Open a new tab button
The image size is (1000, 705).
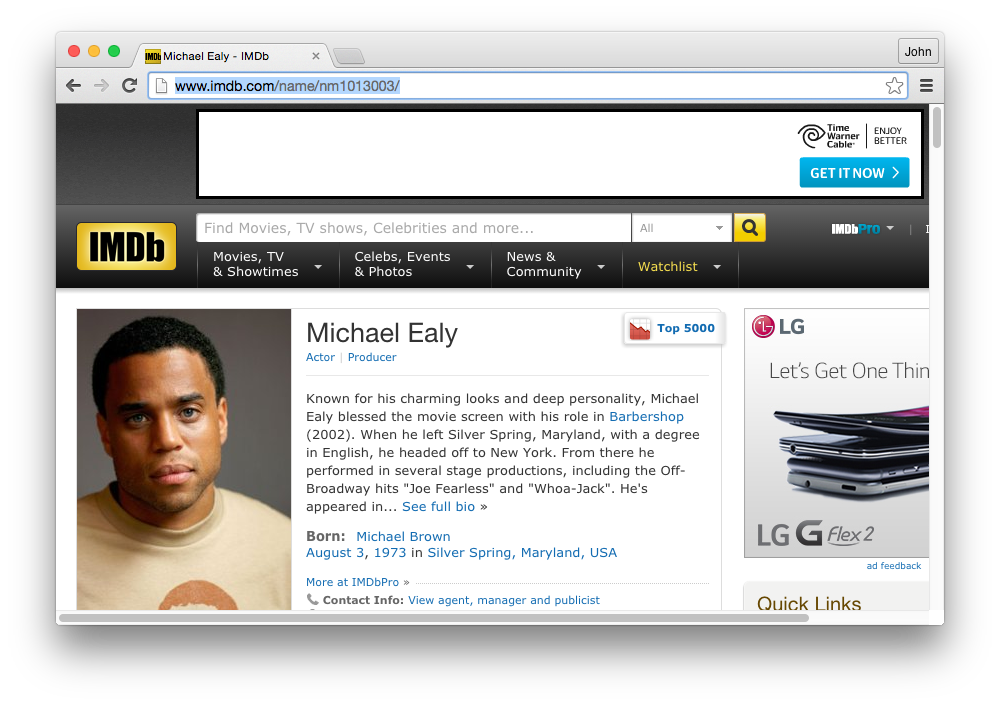pos(349,56)
